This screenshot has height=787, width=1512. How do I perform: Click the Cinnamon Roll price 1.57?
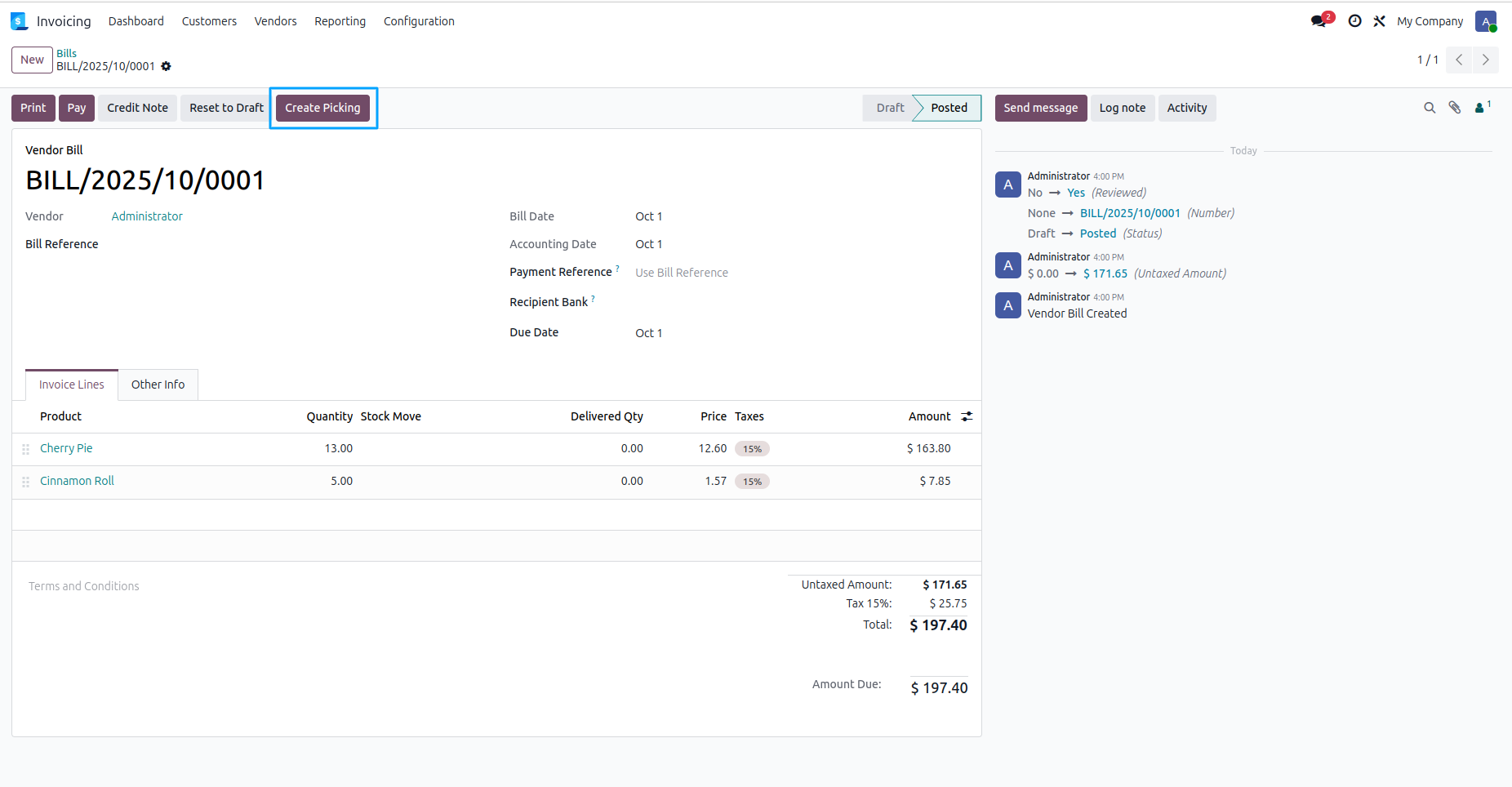coord(715,481)
